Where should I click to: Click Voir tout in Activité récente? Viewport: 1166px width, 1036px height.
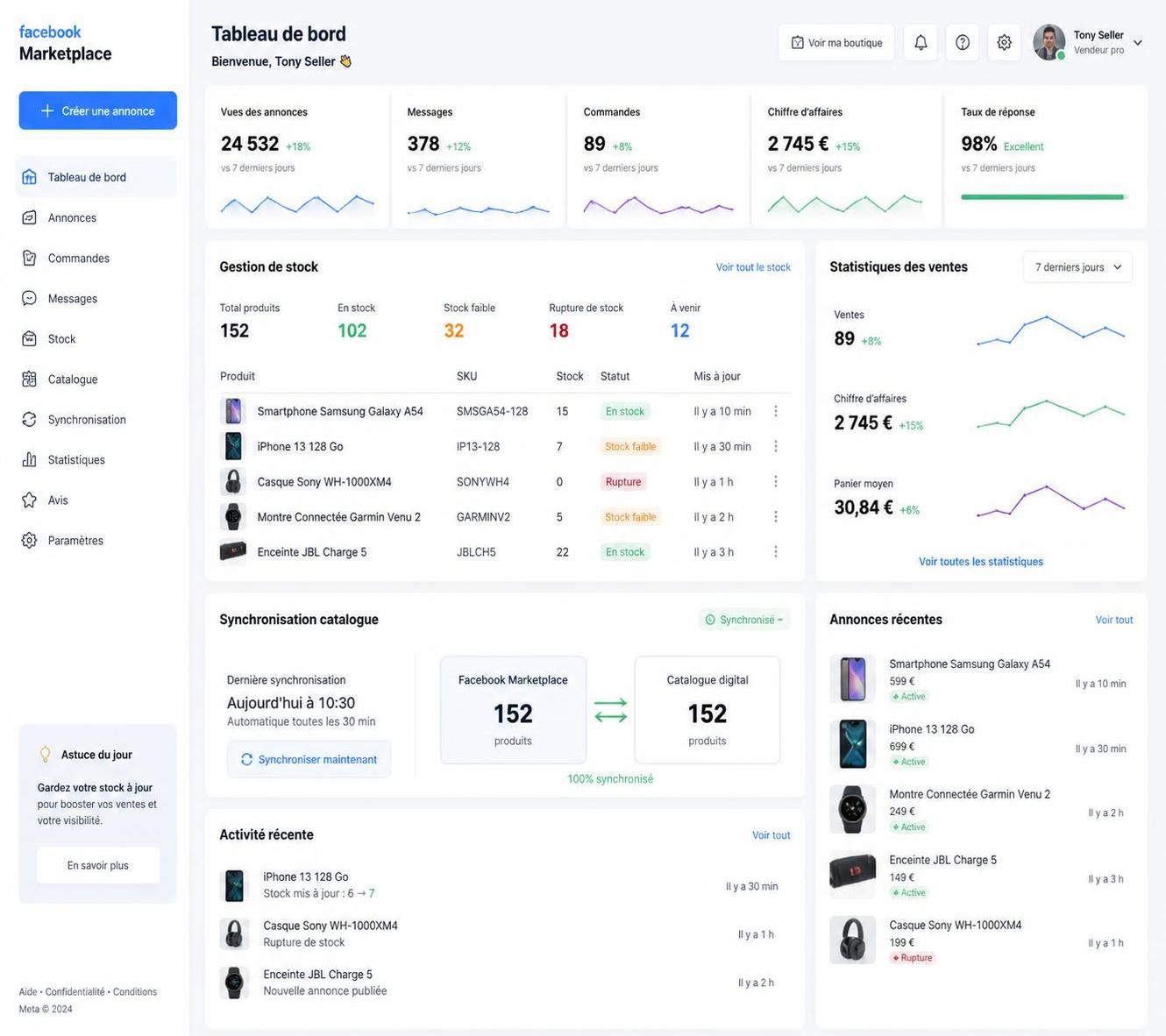(x=771, y=835)
